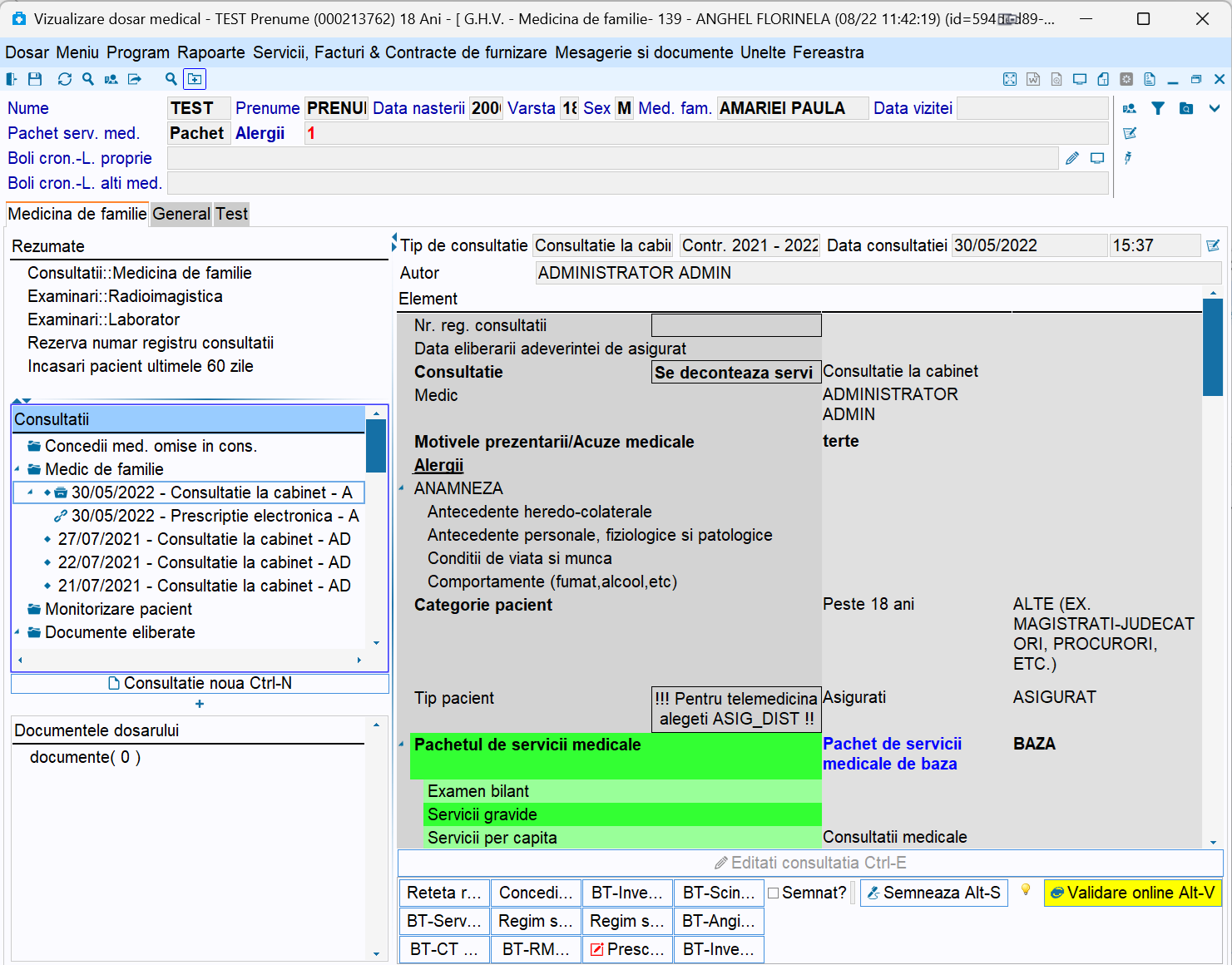Click the Concedi... button

536,893
